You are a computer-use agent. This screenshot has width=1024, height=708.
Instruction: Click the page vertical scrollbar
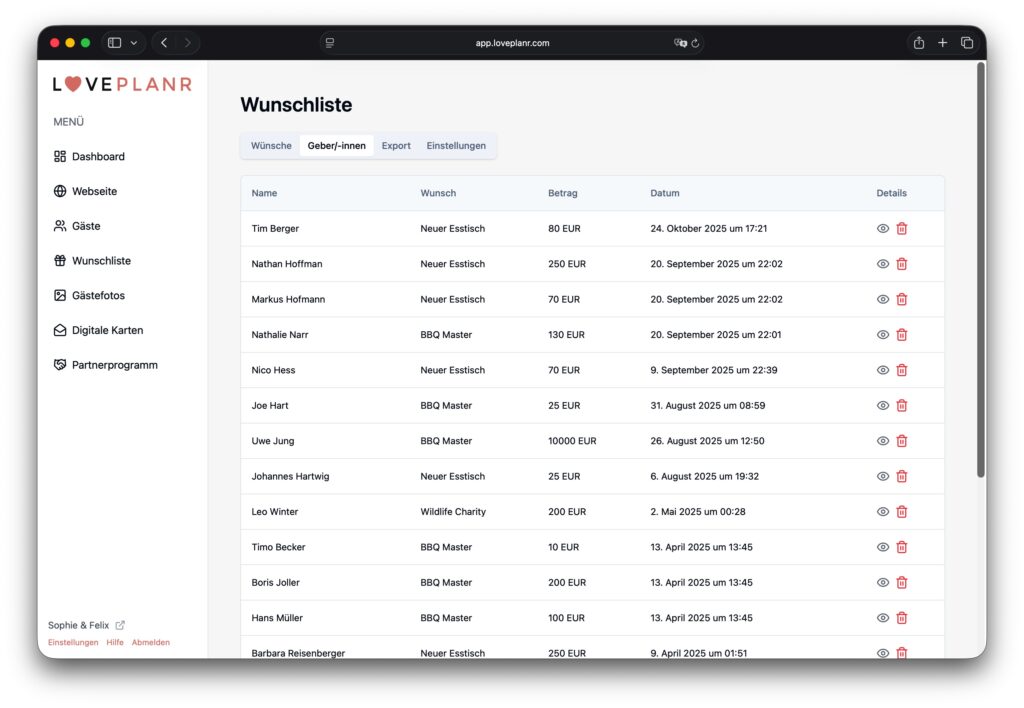(980, 270)
